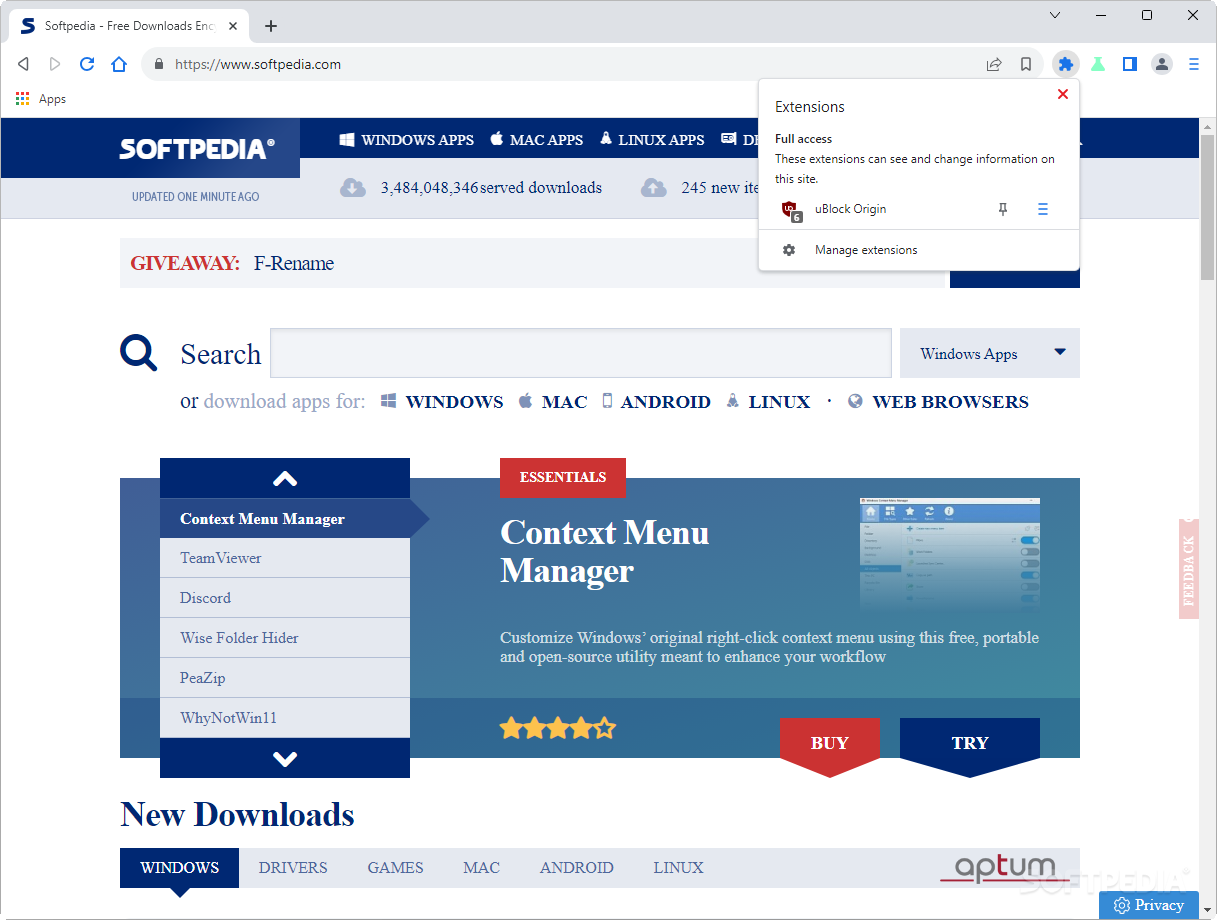Select Discord in essentials list
Screen dimensions: 1217x920
coord(285,598)
